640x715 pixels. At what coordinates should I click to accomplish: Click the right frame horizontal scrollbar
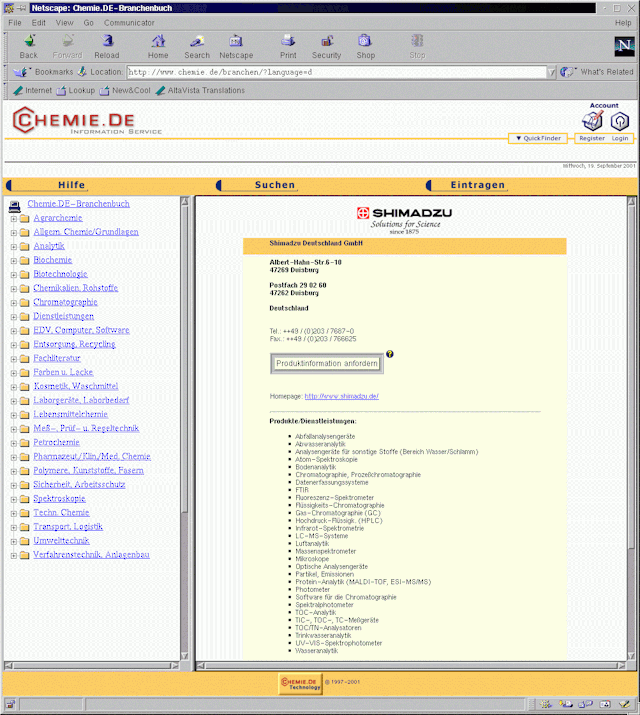pos(411,666)
